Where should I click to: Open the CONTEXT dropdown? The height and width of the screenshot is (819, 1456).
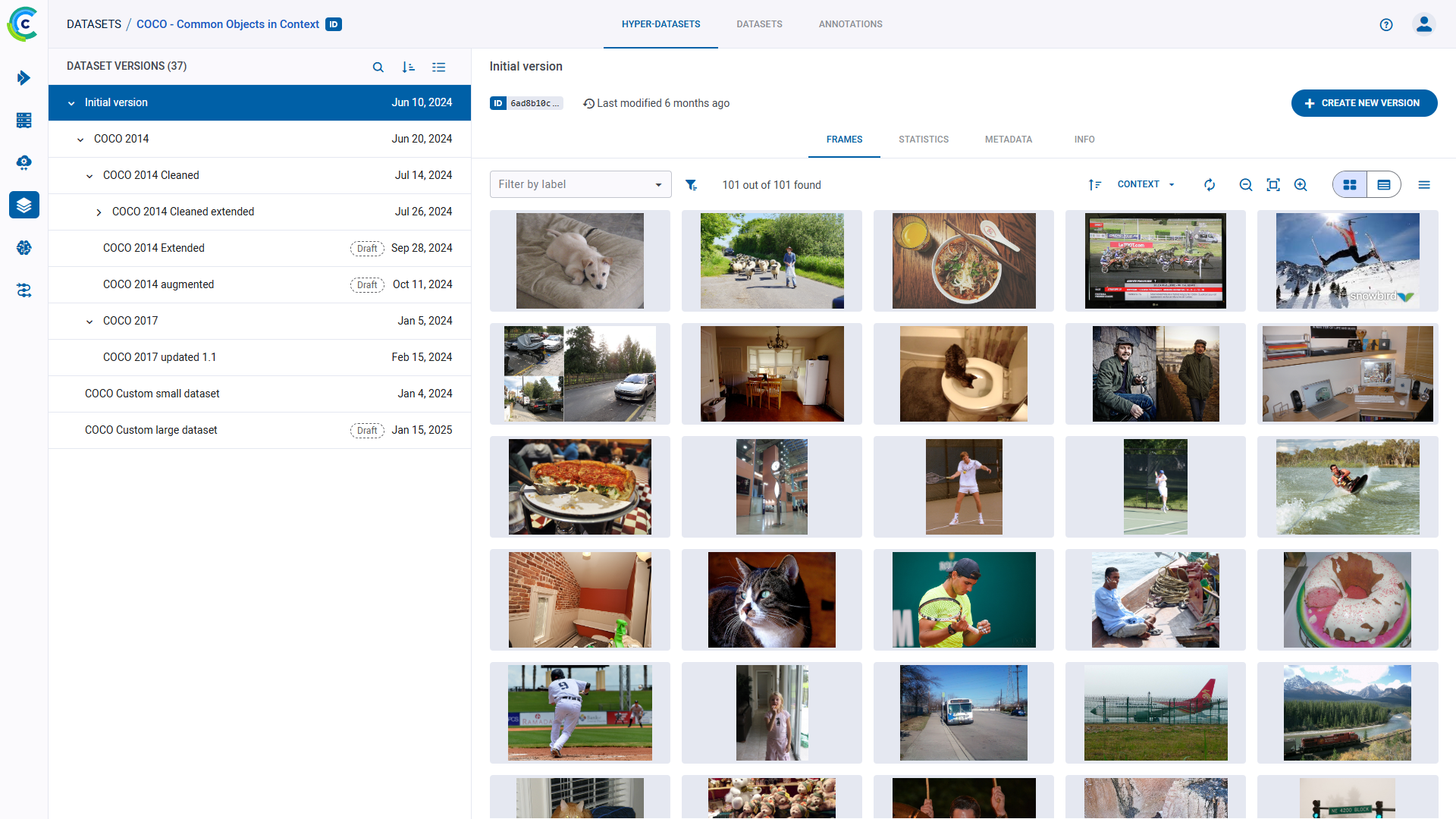[1145, 184]
